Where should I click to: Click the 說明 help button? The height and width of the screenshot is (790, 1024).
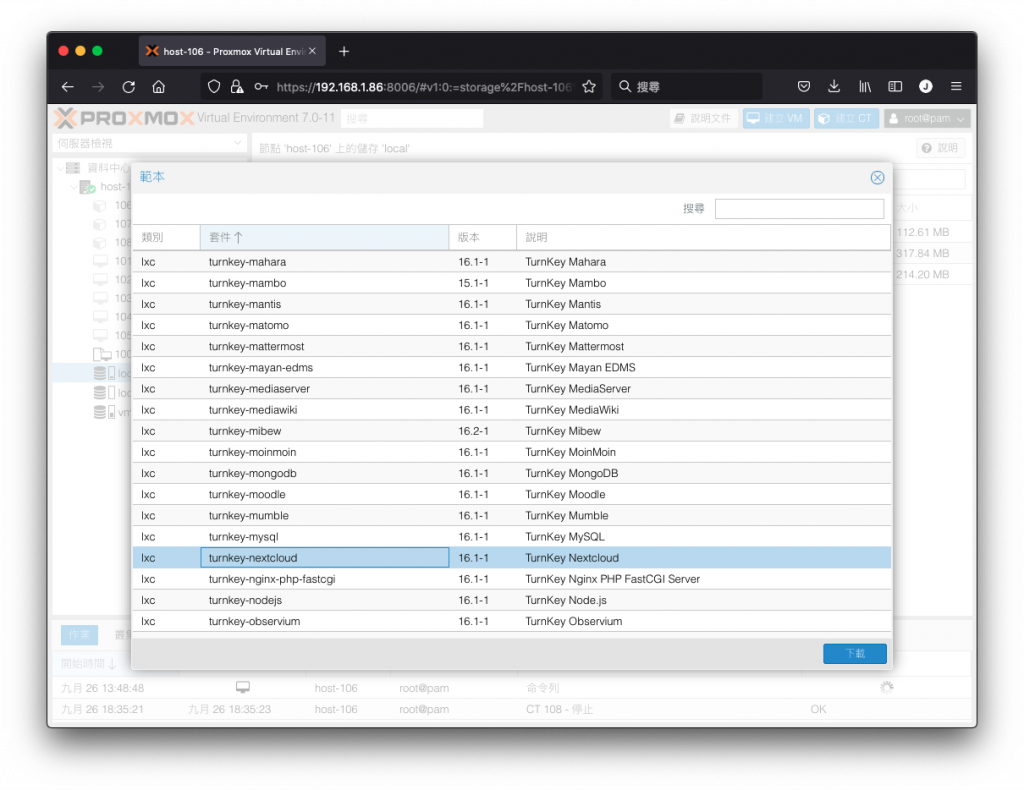(940, 148)
